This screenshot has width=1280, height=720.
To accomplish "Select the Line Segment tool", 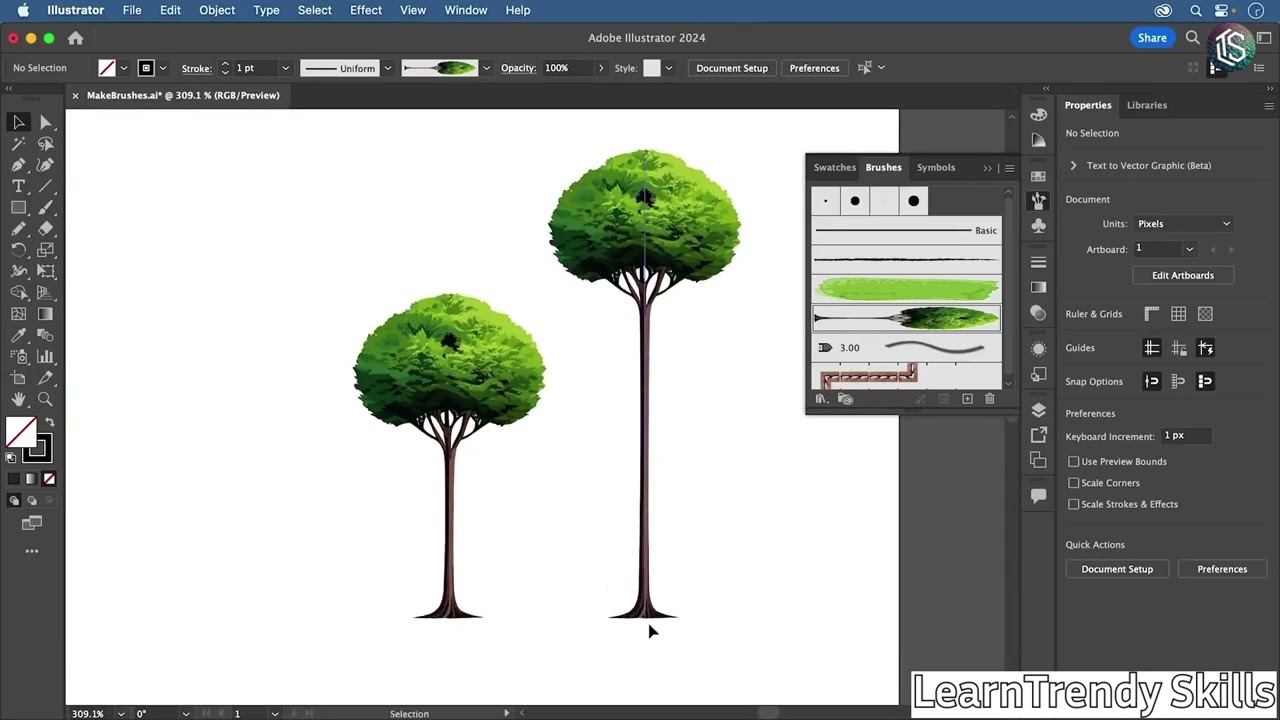I will [45, 186].
